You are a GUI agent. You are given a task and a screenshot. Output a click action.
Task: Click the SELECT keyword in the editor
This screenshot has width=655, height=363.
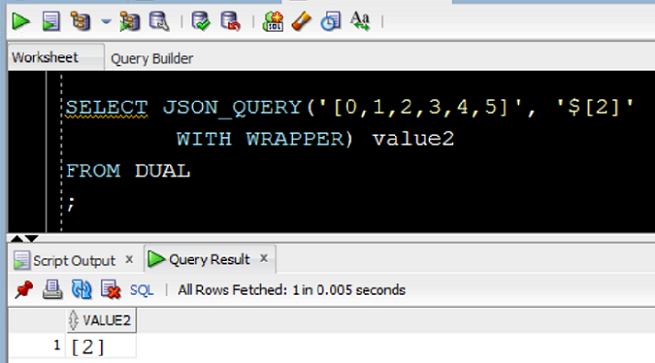point(107,107)
